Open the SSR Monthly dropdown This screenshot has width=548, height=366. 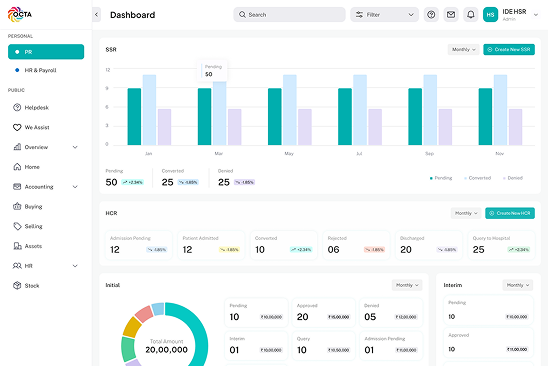point(463,50)
